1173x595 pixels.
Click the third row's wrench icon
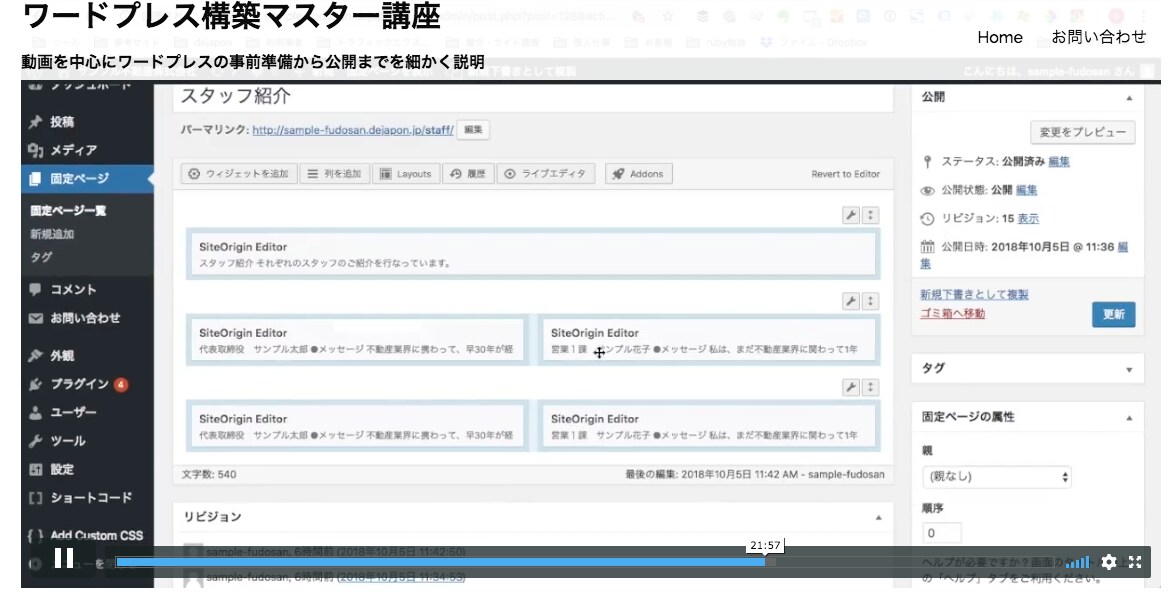click(851, 388)
